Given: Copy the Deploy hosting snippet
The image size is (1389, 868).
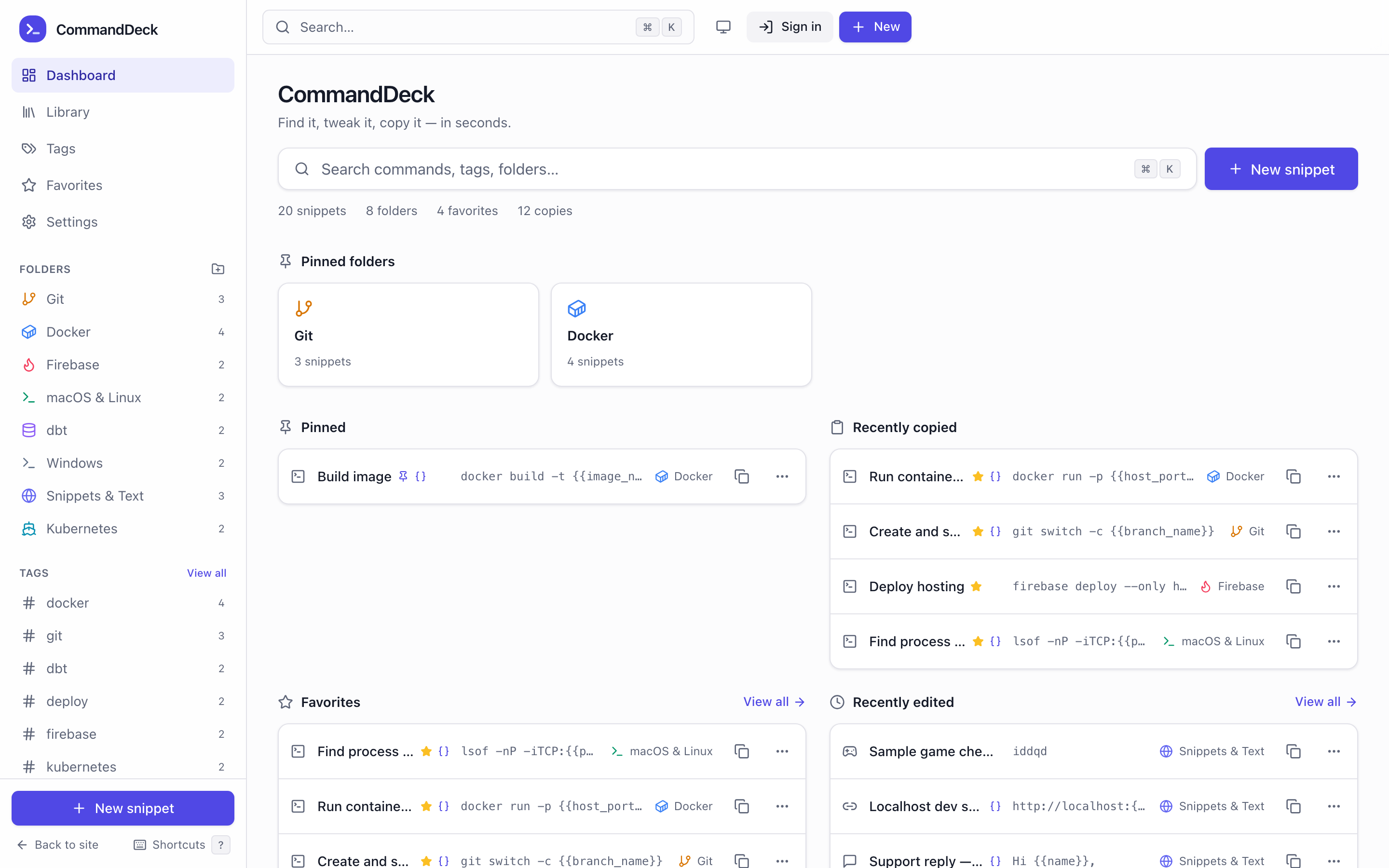Looking at the screenshot, I should click(1293, 586).
